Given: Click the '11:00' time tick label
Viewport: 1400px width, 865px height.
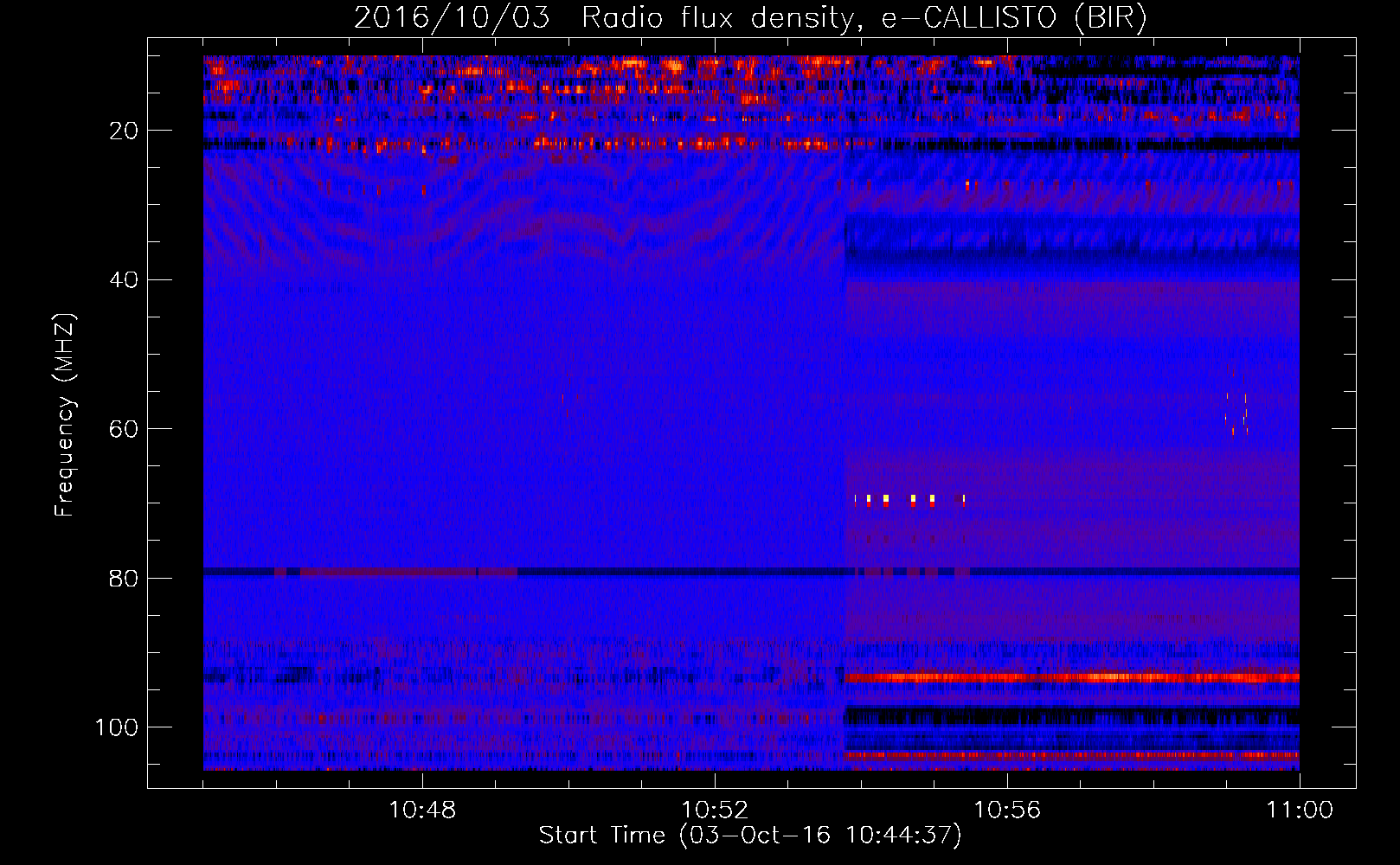Looking at the screenshot, I should pyautogui.click(x=1300, y=811).
